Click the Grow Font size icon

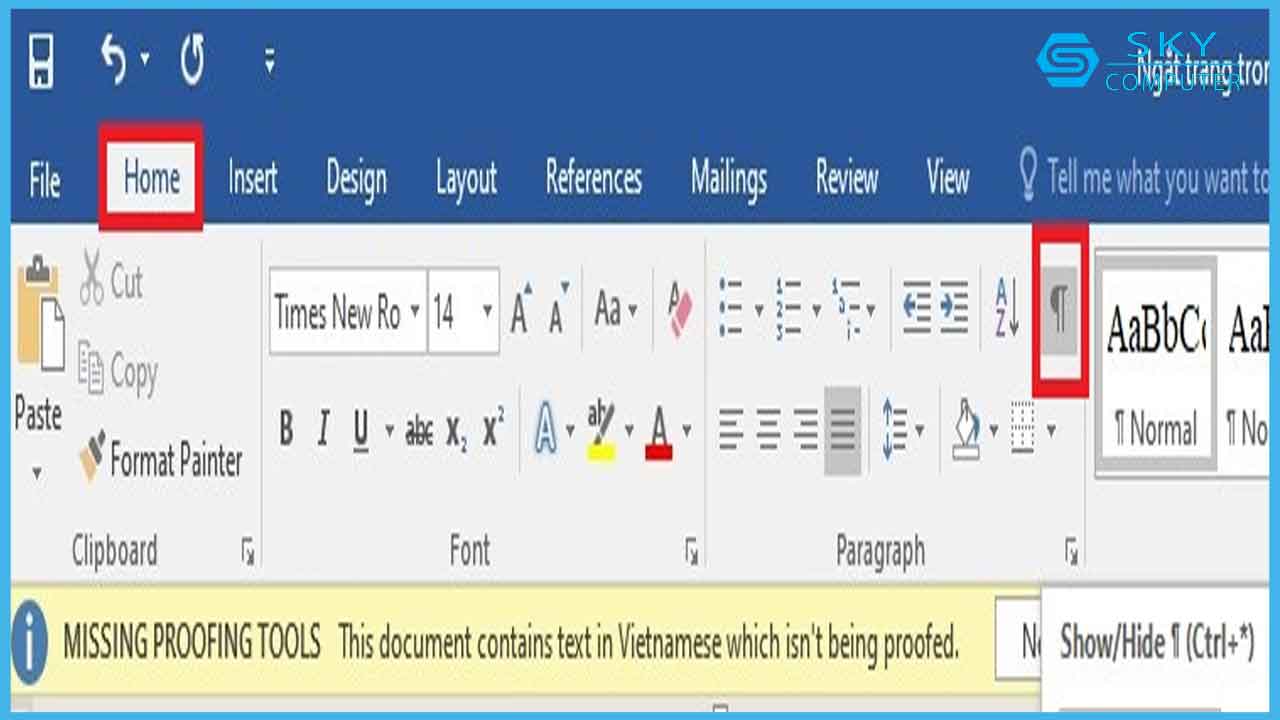click(x=521, y=311)
